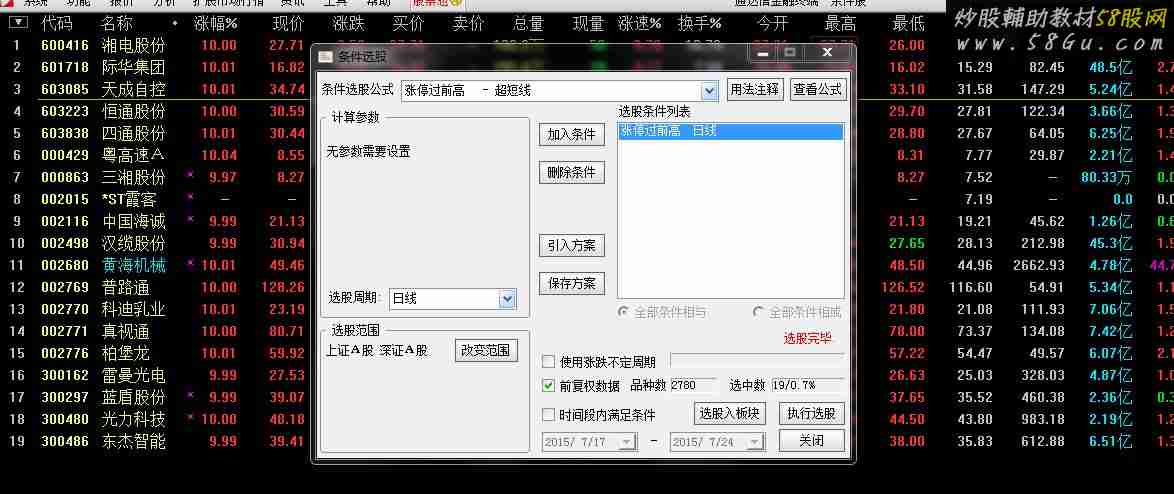The height and width of the screenshot is (494, 1174).
Task: Expand the 条件选股公式 combo box arrow
Action: [709, 91]
